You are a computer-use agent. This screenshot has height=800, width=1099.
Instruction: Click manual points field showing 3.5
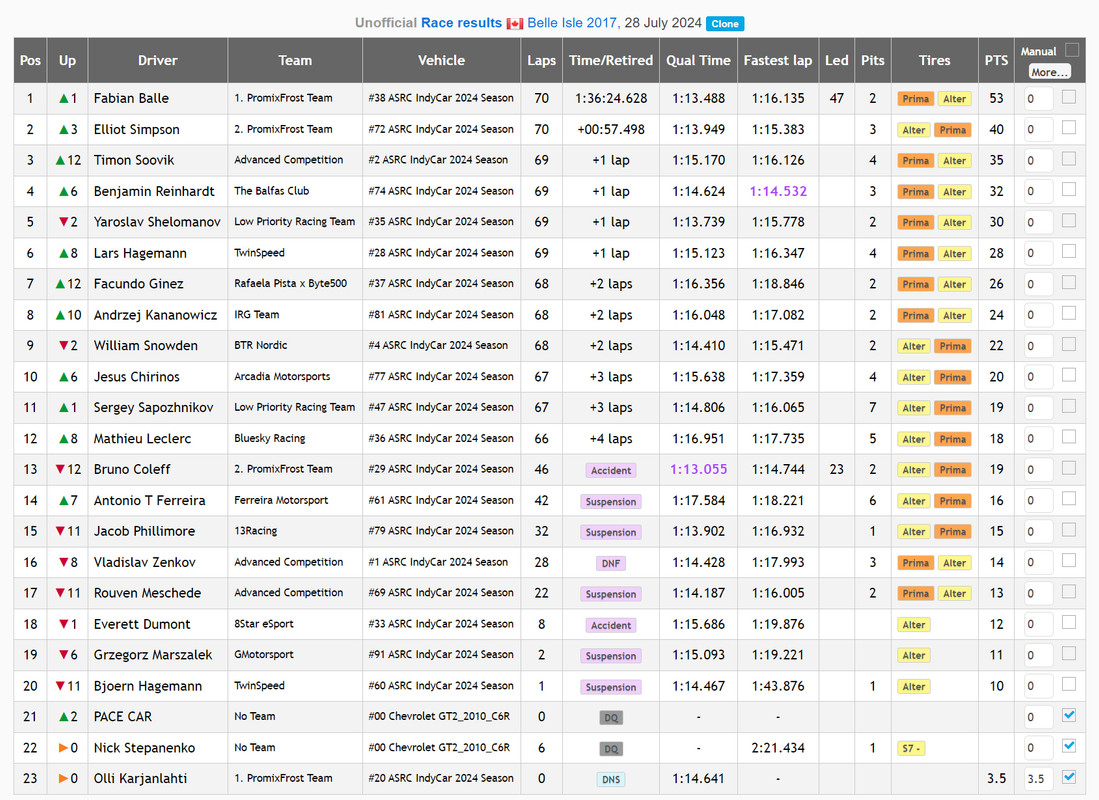(1038, 779)
